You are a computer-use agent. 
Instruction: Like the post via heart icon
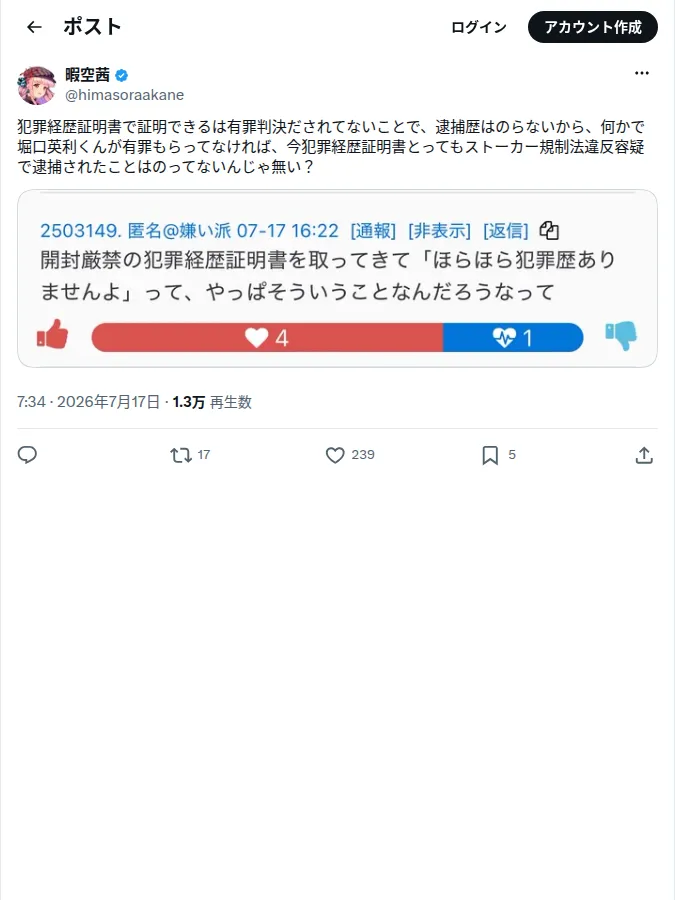pos(350,455)
